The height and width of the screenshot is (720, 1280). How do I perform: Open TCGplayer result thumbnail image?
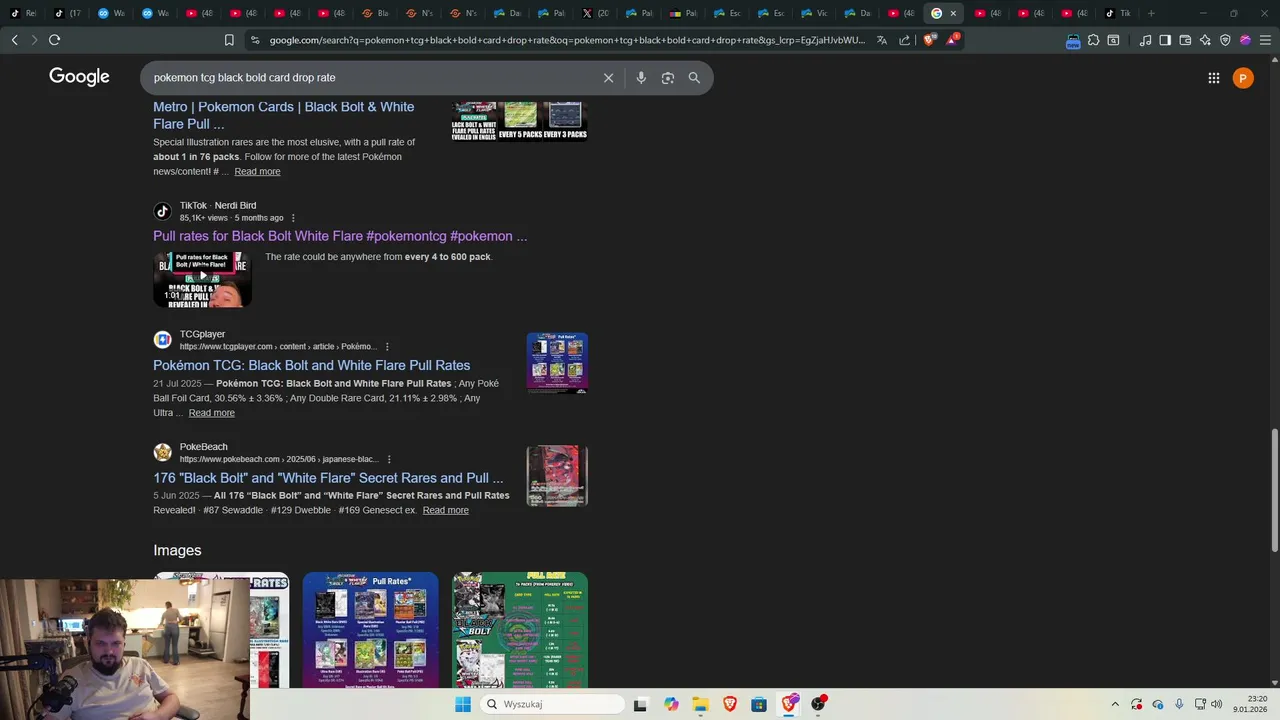click(x=557, y=363)
